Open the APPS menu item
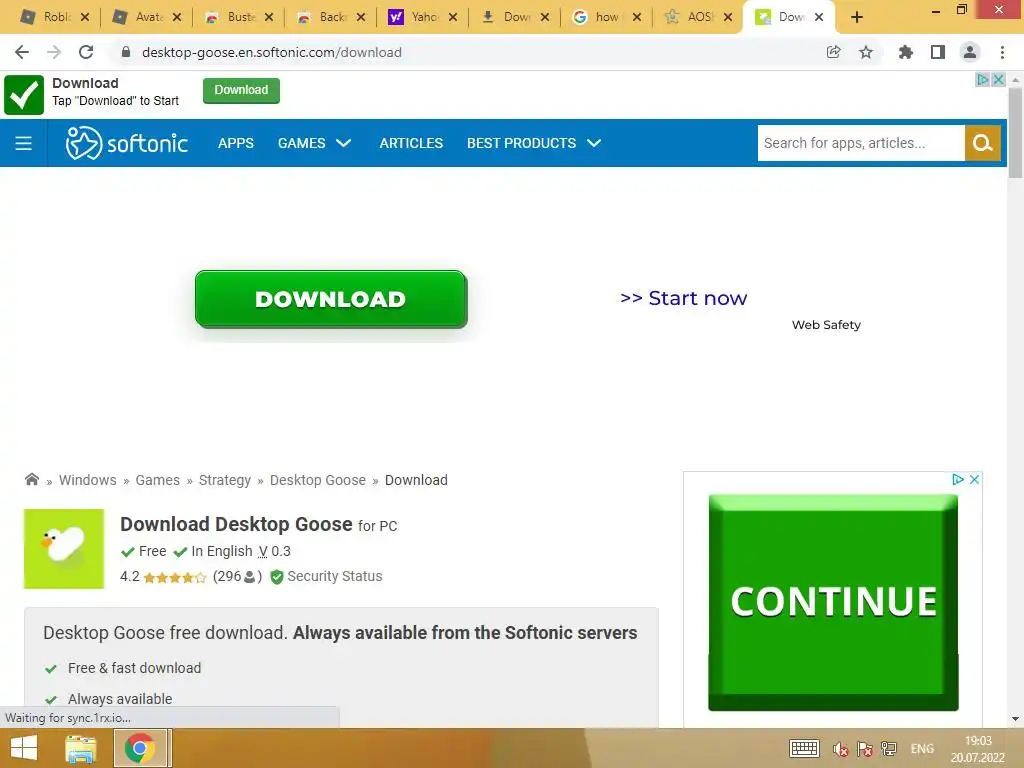This screenshot has width=1024, height=768. coord(236,143)
